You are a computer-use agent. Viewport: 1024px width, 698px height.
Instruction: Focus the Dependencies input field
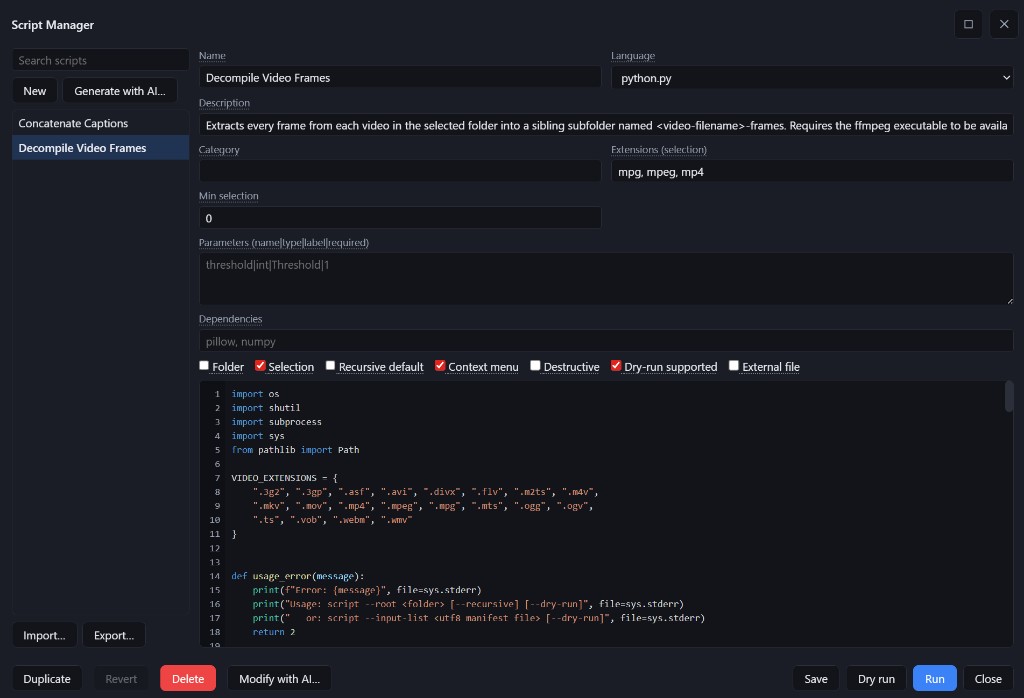coord(606,341)
